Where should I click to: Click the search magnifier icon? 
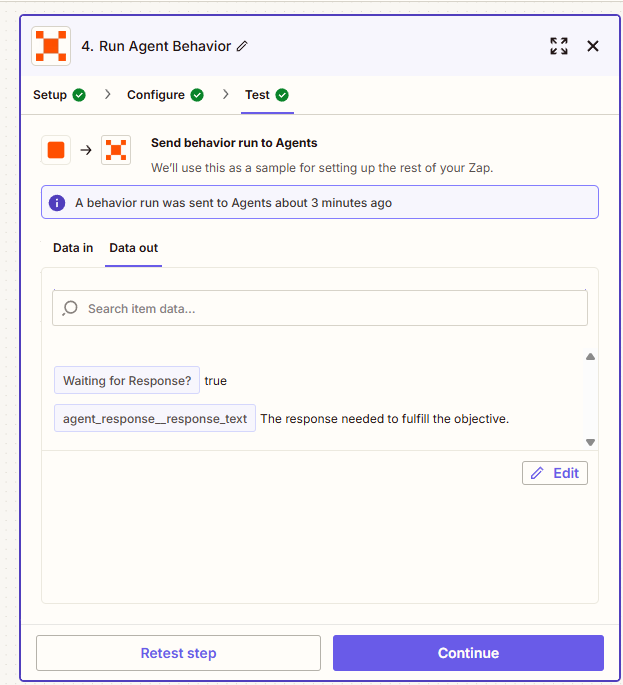click(70, 308)
